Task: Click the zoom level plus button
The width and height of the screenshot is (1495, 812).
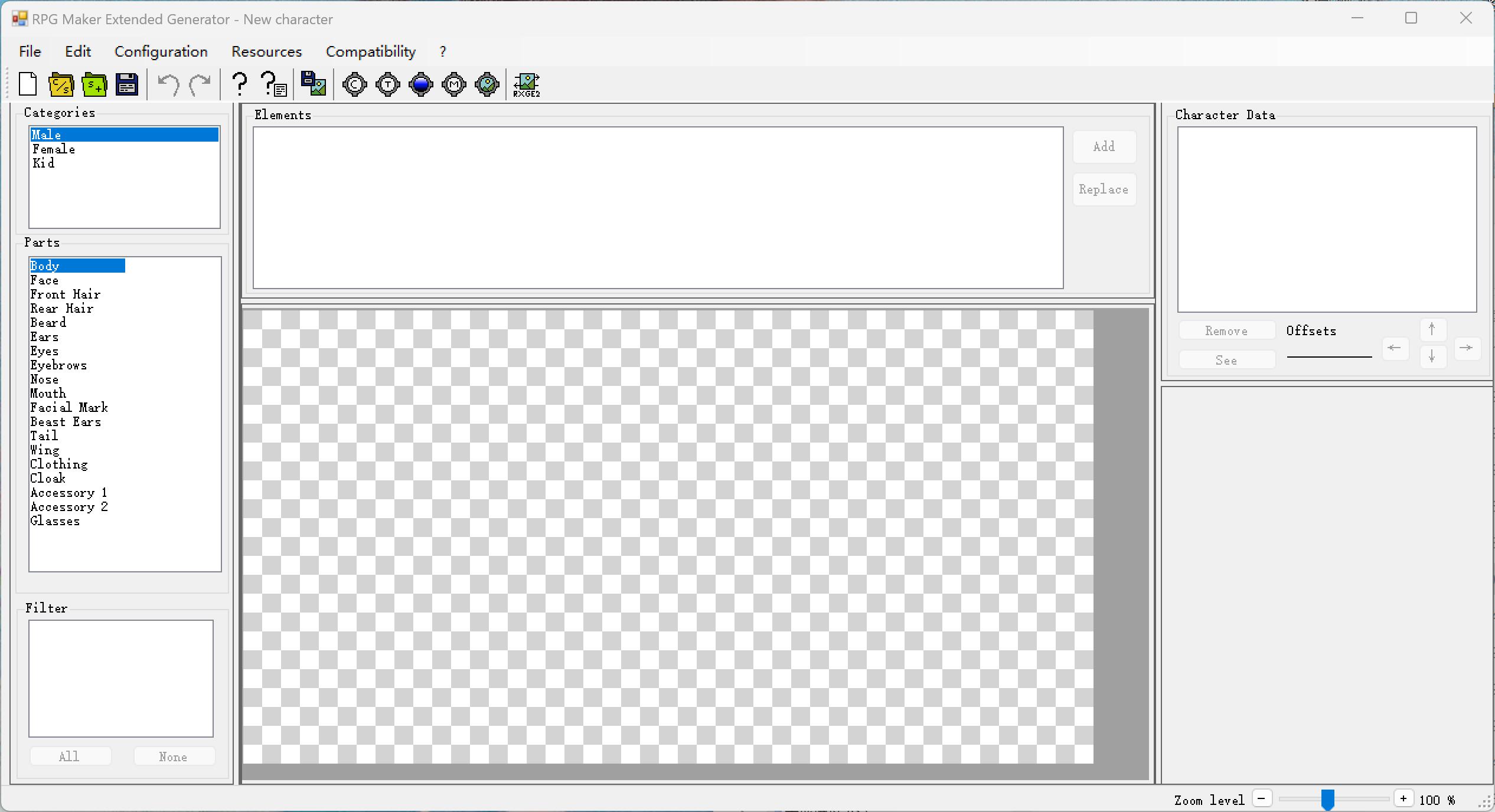Action: click(x=1403, y=799)
